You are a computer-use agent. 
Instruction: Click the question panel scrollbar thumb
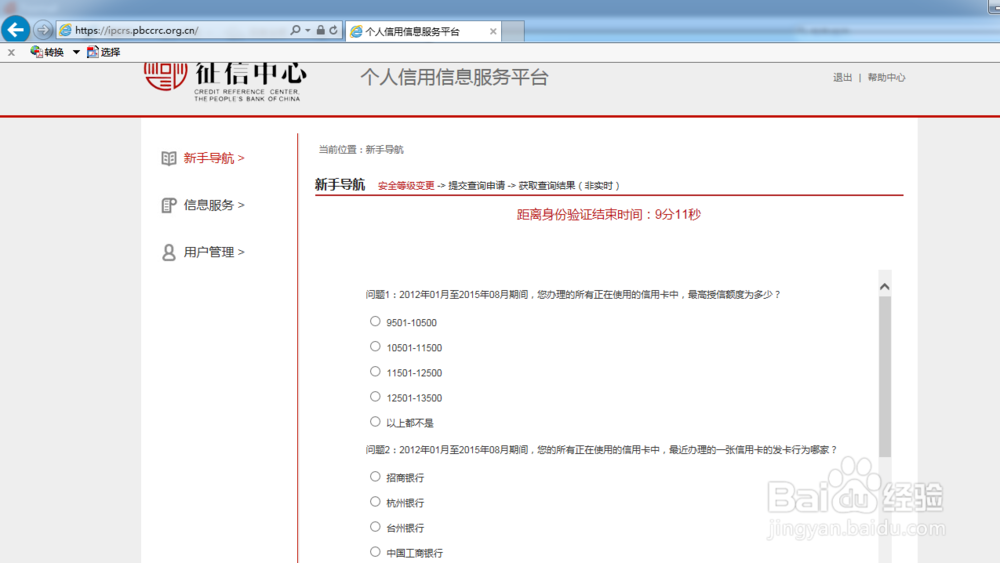coord(885,376)
